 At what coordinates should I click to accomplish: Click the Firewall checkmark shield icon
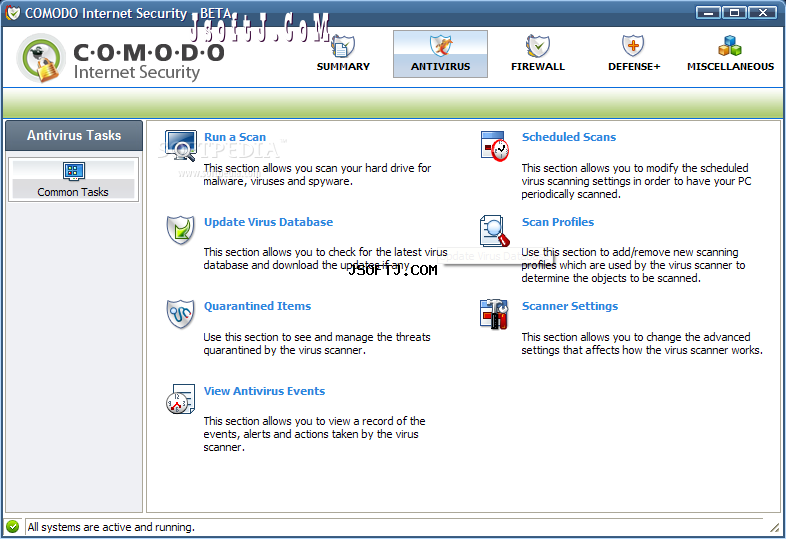click(x=537, y=46)
